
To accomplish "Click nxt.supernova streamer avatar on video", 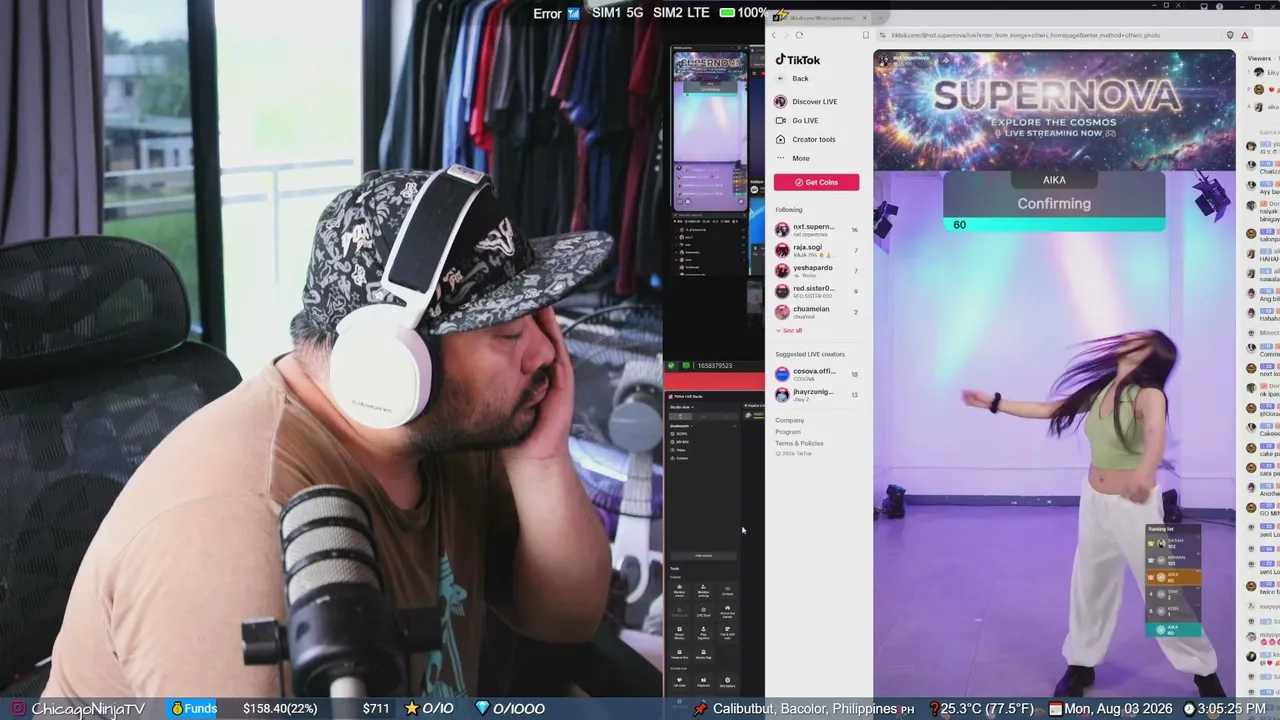I will click(x=884, y=60).
